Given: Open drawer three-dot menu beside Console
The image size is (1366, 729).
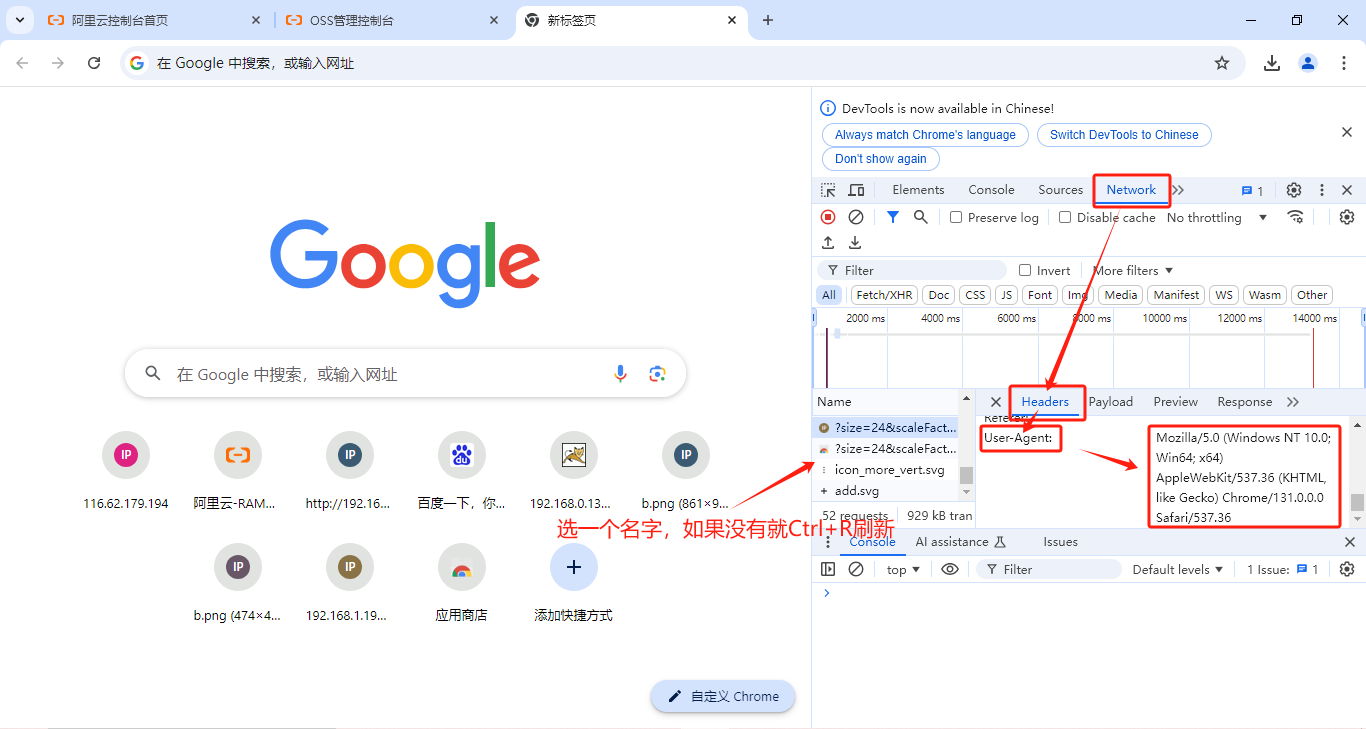Looking at the screenshot, I should point(828,542).
